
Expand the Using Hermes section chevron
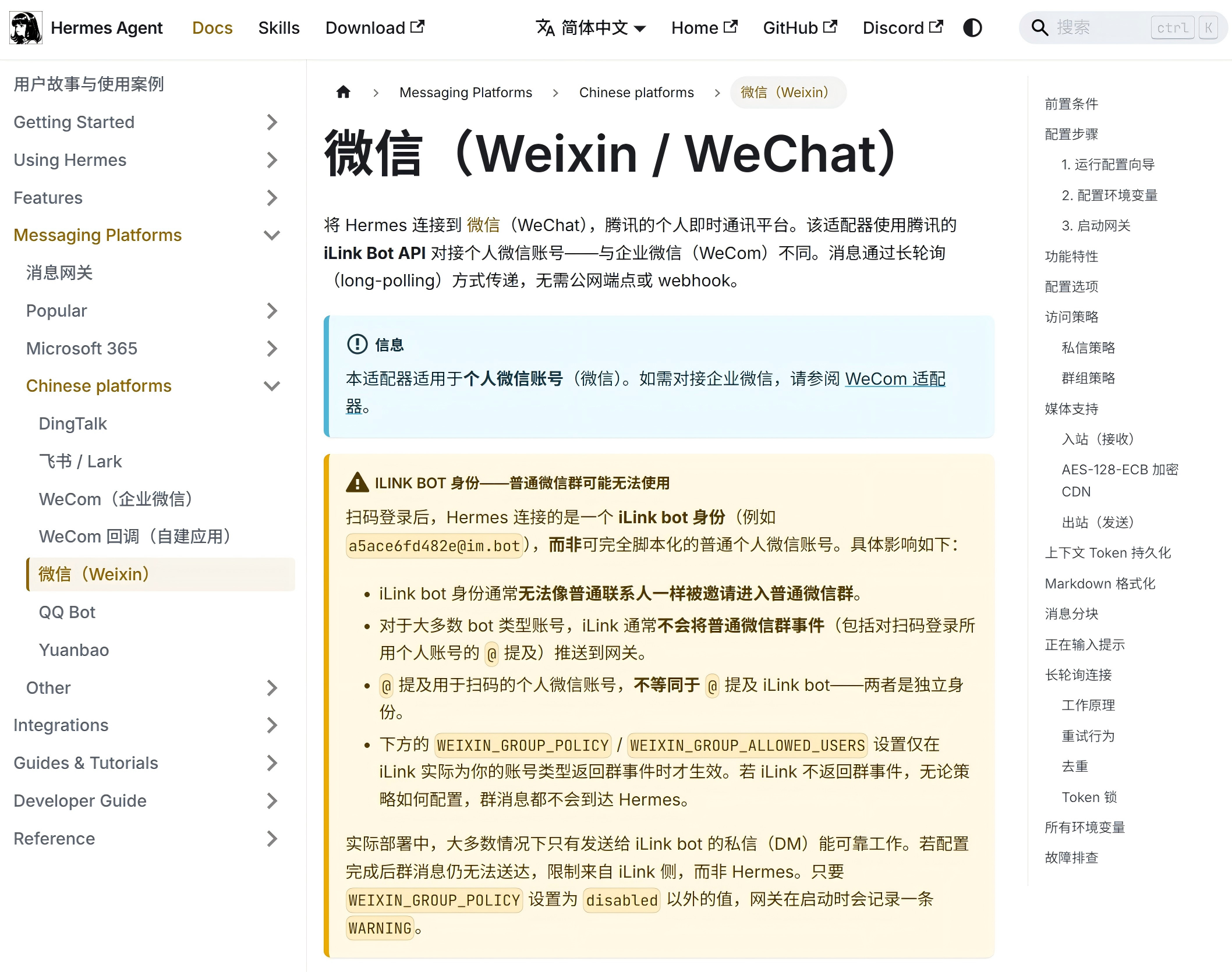pos(272,160)
